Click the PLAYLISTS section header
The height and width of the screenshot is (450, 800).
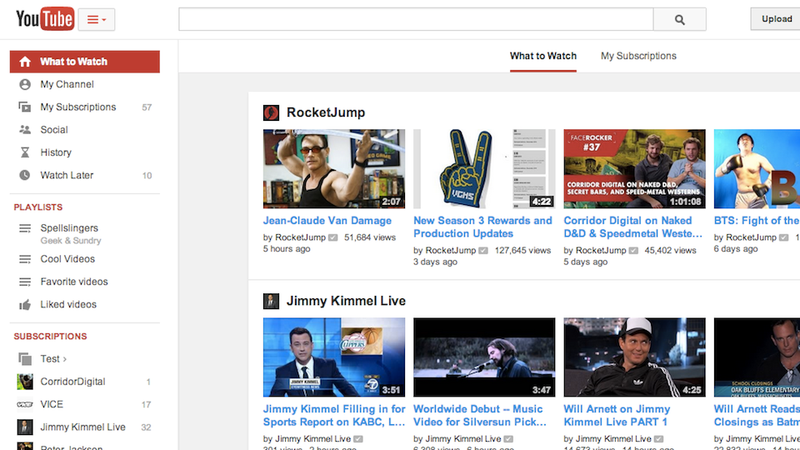pyautogui.click(x=38, y=207)
